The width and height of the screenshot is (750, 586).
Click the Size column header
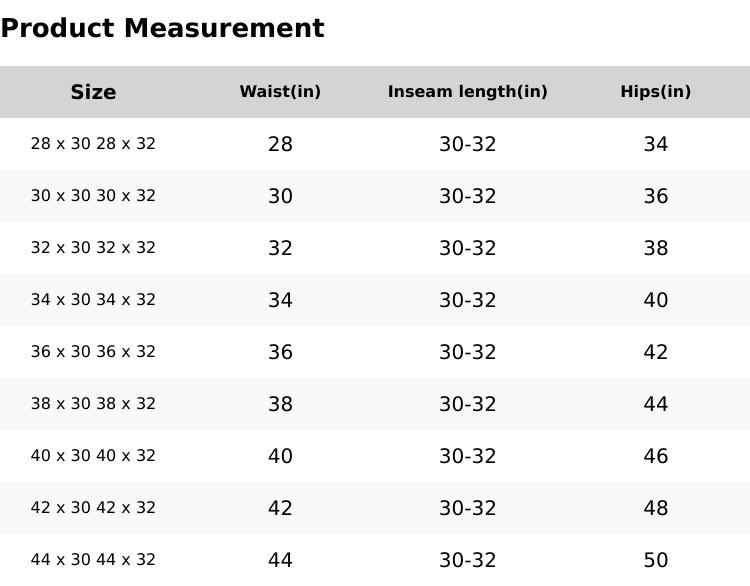tap(93, 92)
